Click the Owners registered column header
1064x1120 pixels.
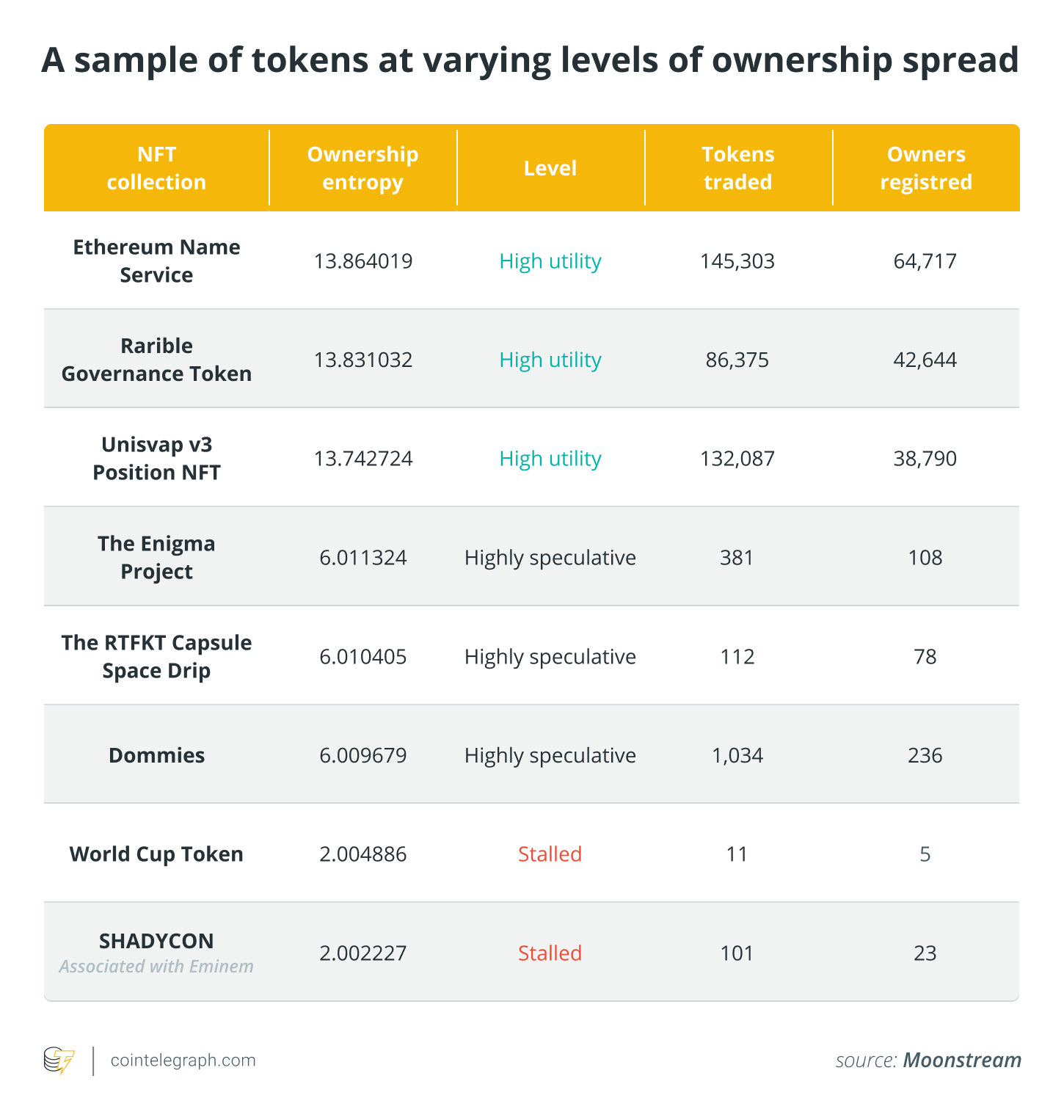tap(925, 168)
